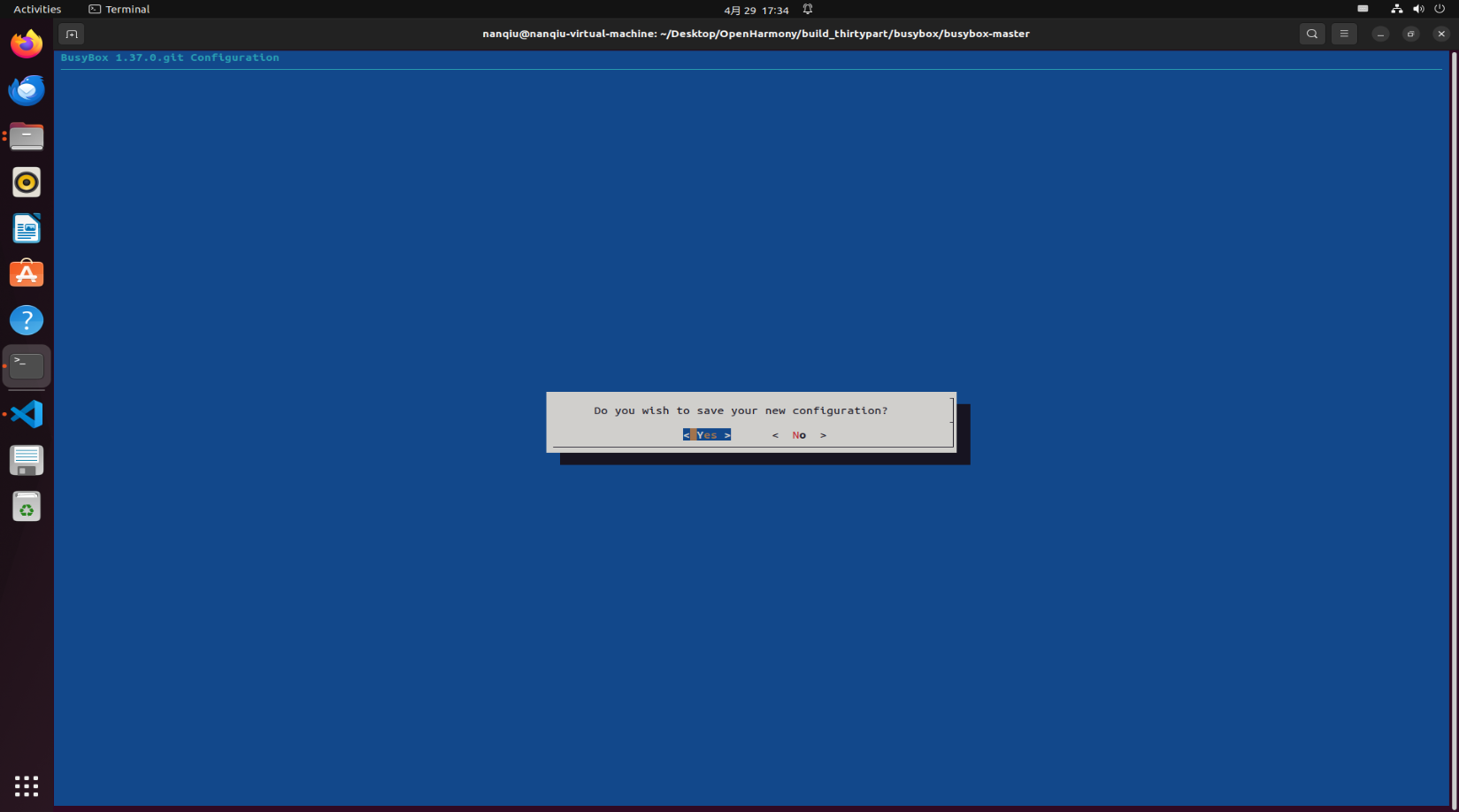This screenshot has height=812, width=1459.
Task: Open the network status icon
Action: (1396, 9)
